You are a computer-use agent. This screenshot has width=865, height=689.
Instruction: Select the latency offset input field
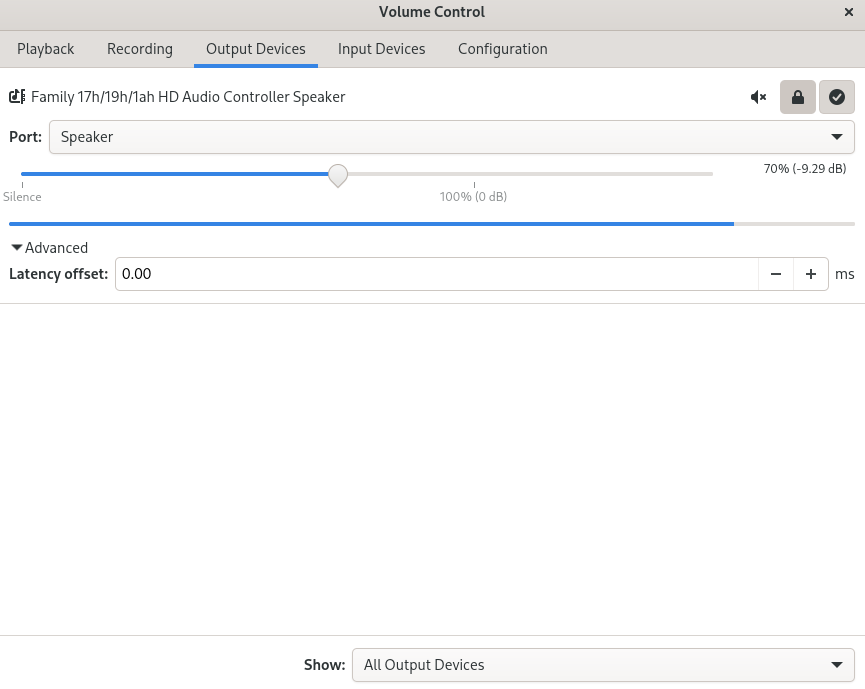[x=436, y=273]
